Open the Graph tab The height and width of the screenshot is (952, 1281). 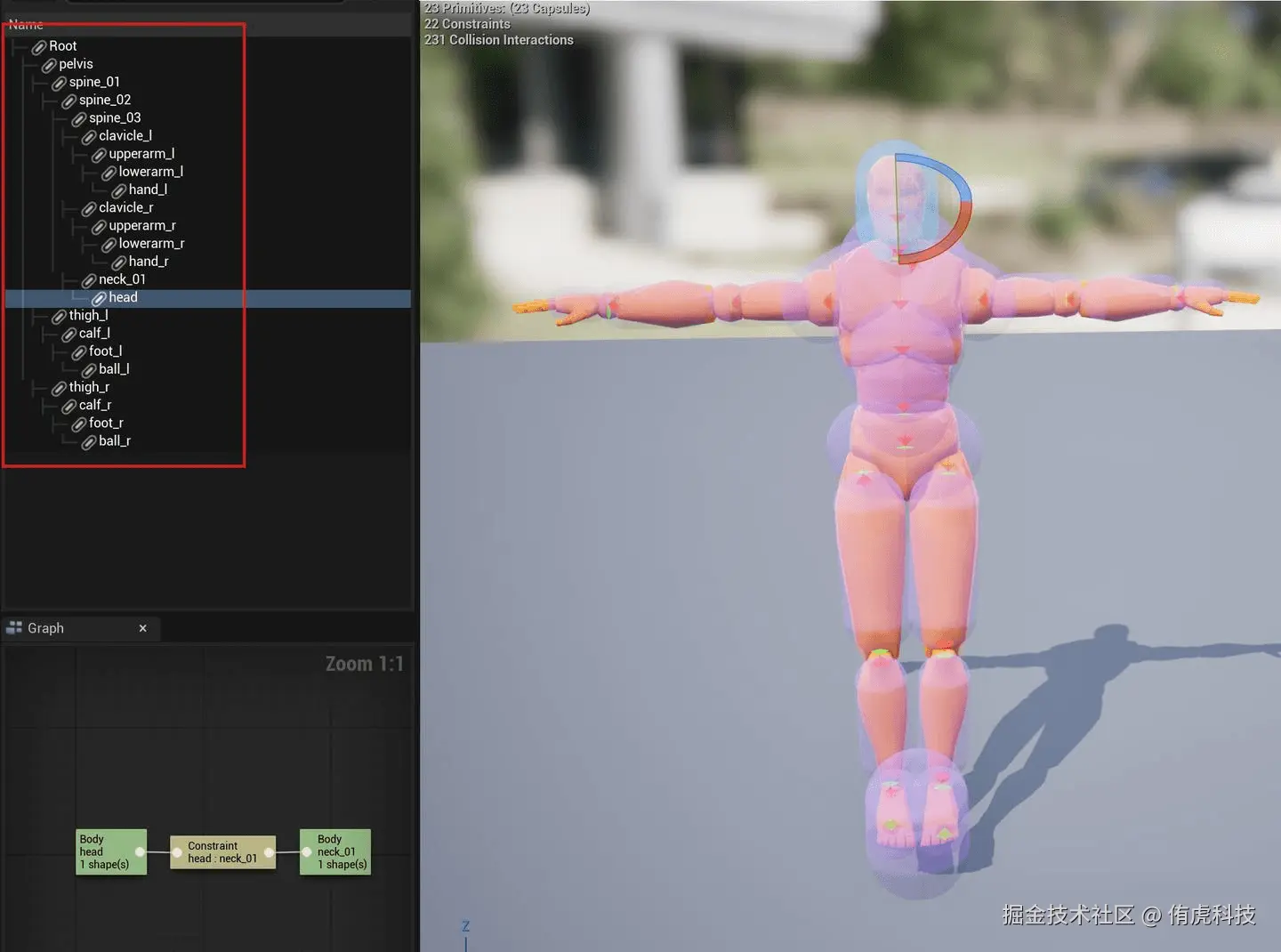tap(45, 628)
